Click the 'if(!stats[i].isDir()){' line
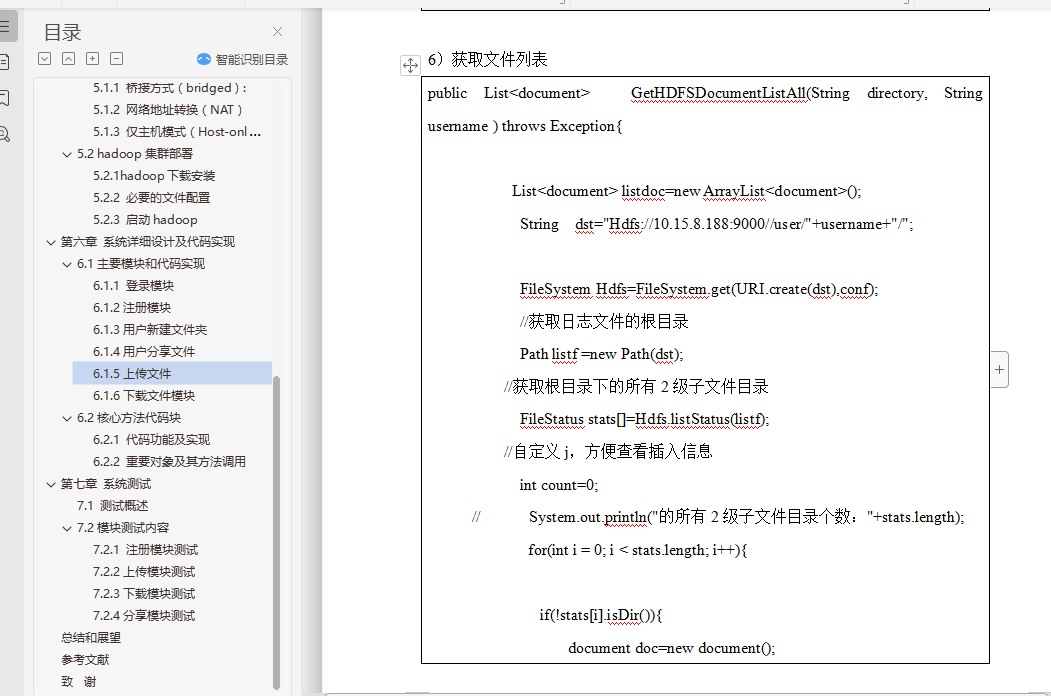The height and width of the screenshot is (696, 1051). [601, 616]
